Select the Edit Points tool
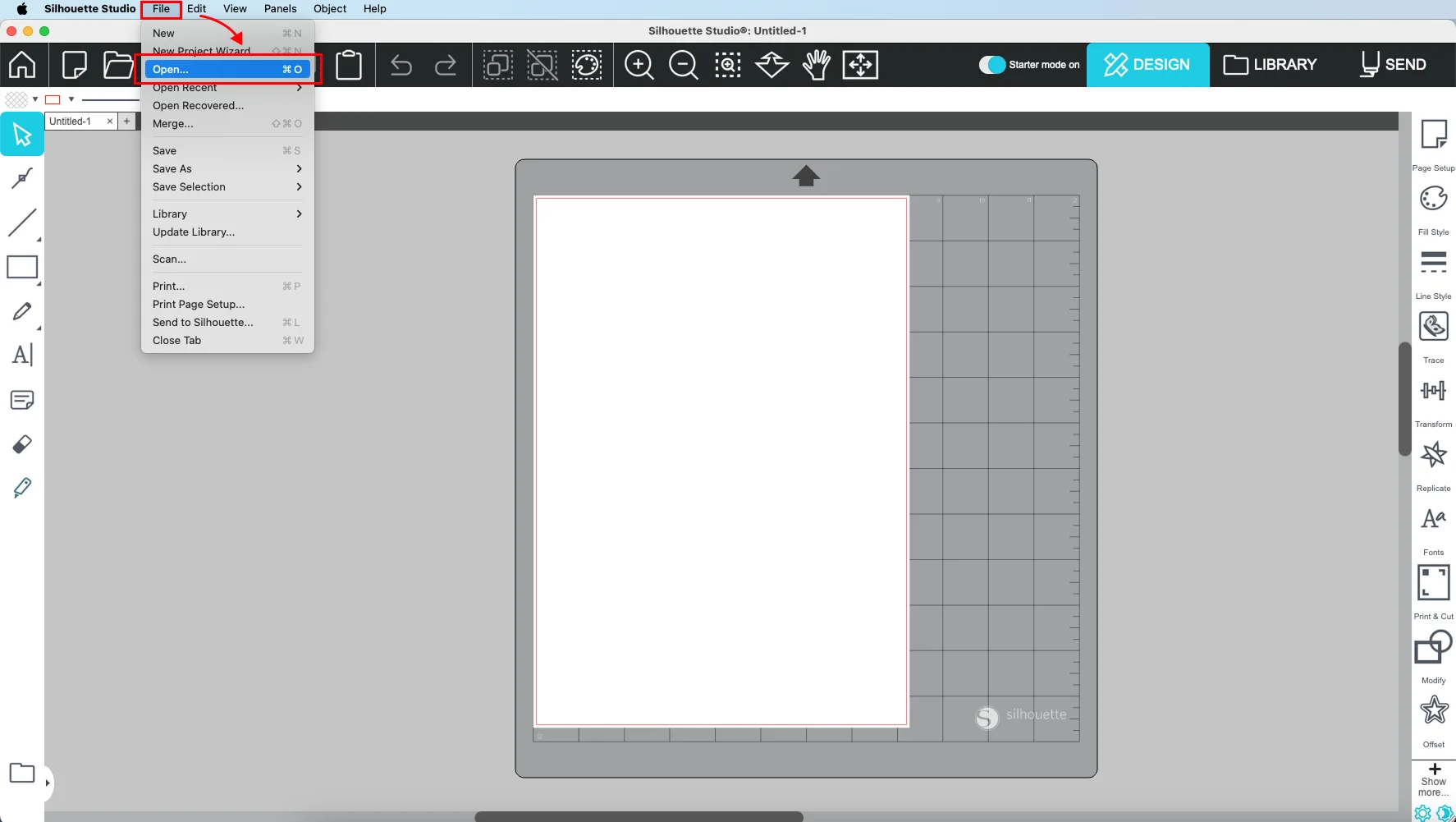The image size is (1456, 822). pos(22,177)
